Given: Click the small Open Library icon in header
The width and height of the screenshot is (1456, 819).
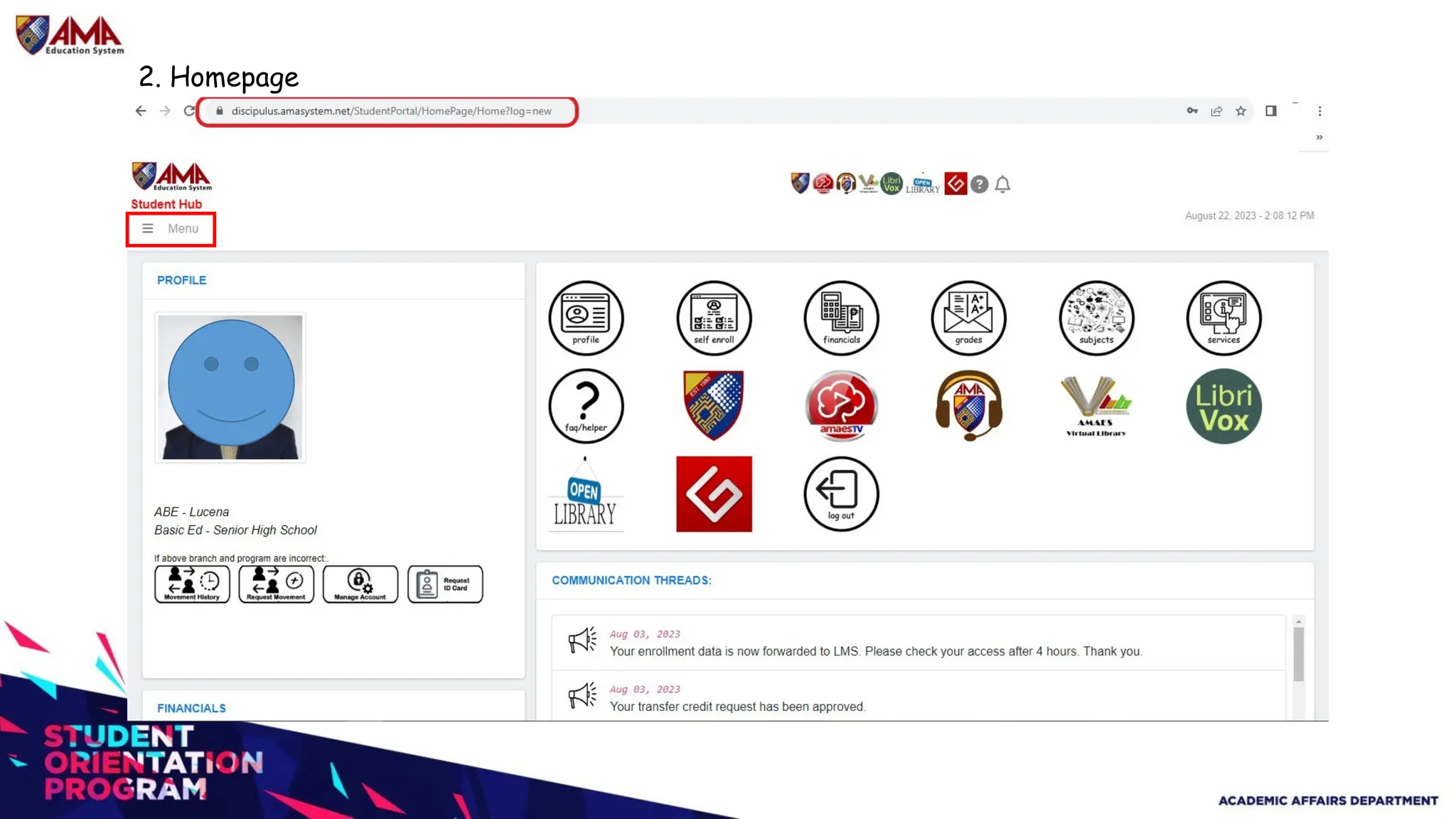Looking at the screenshot, I should (x=923, y=184).
